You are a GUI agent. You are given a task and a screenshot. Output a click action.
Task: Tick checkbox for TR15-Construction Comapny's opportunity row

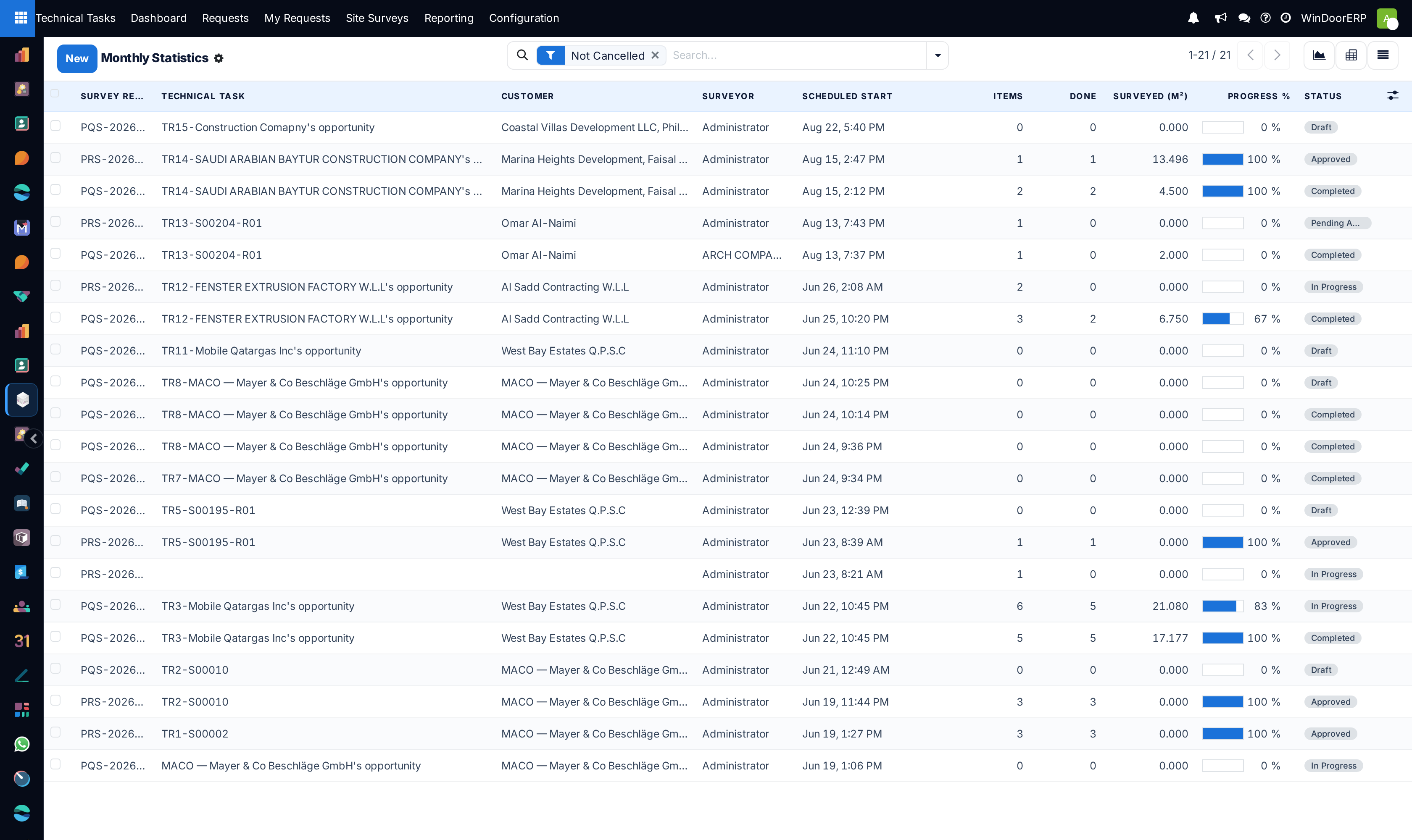(x=55, y=126)
